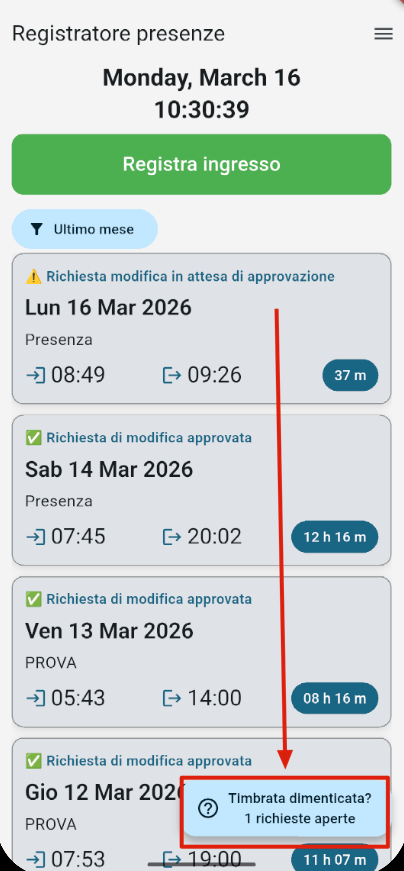Image resolution: width=404 pixels, height=871 pixels.
Task: Open the Ven 13 Mar 2026 entry
Action: pyautogui.click(x=202, y=652)
